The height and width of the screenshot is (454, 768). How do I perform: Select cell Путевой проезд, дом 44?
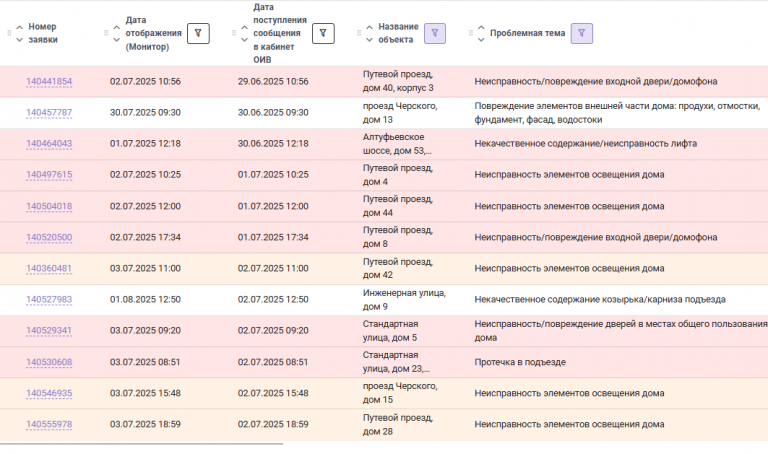point(398,206)
